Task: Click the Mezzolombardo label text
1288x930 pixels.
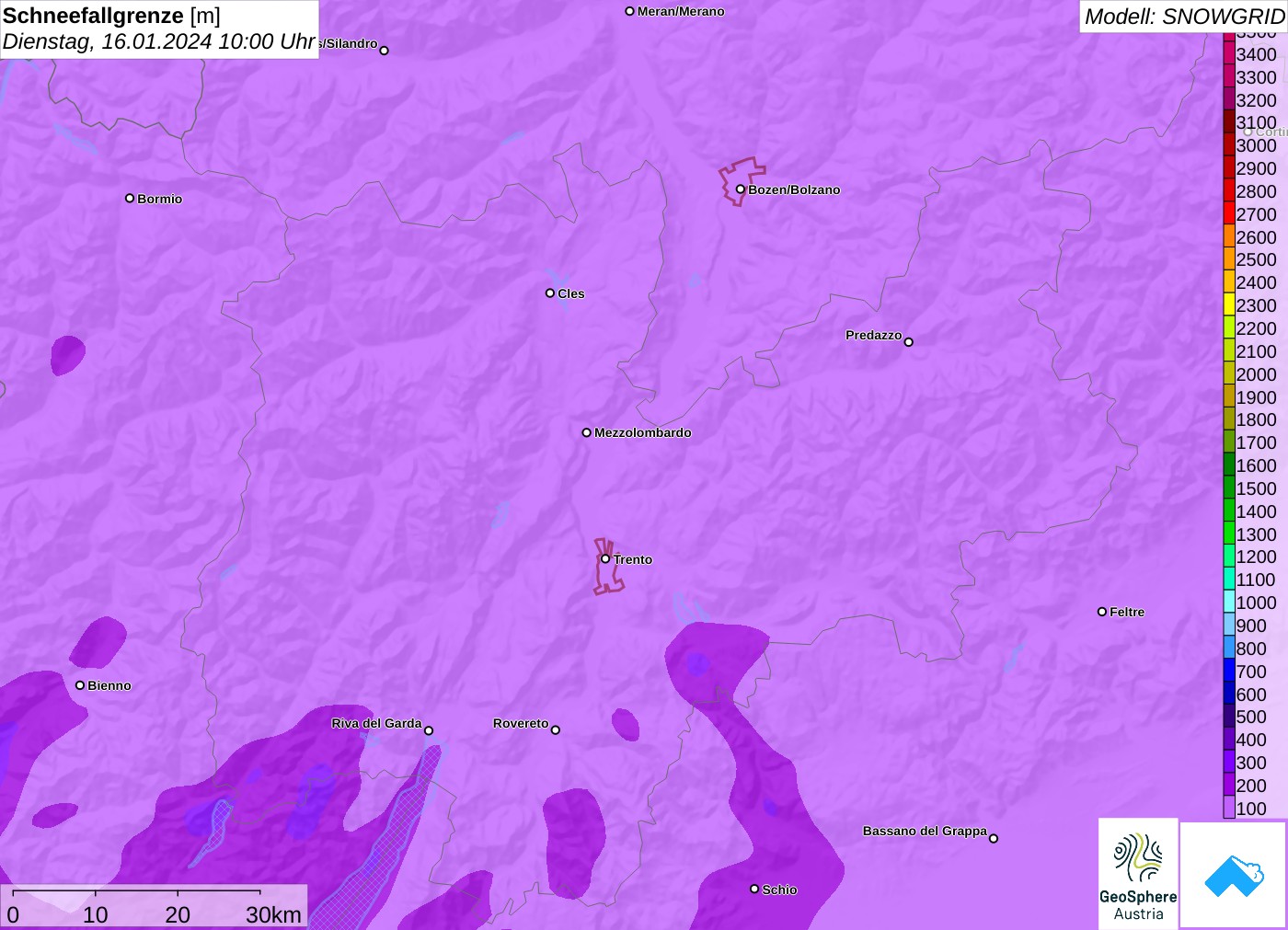Action: pyautogui.click(x=643, y=432)
